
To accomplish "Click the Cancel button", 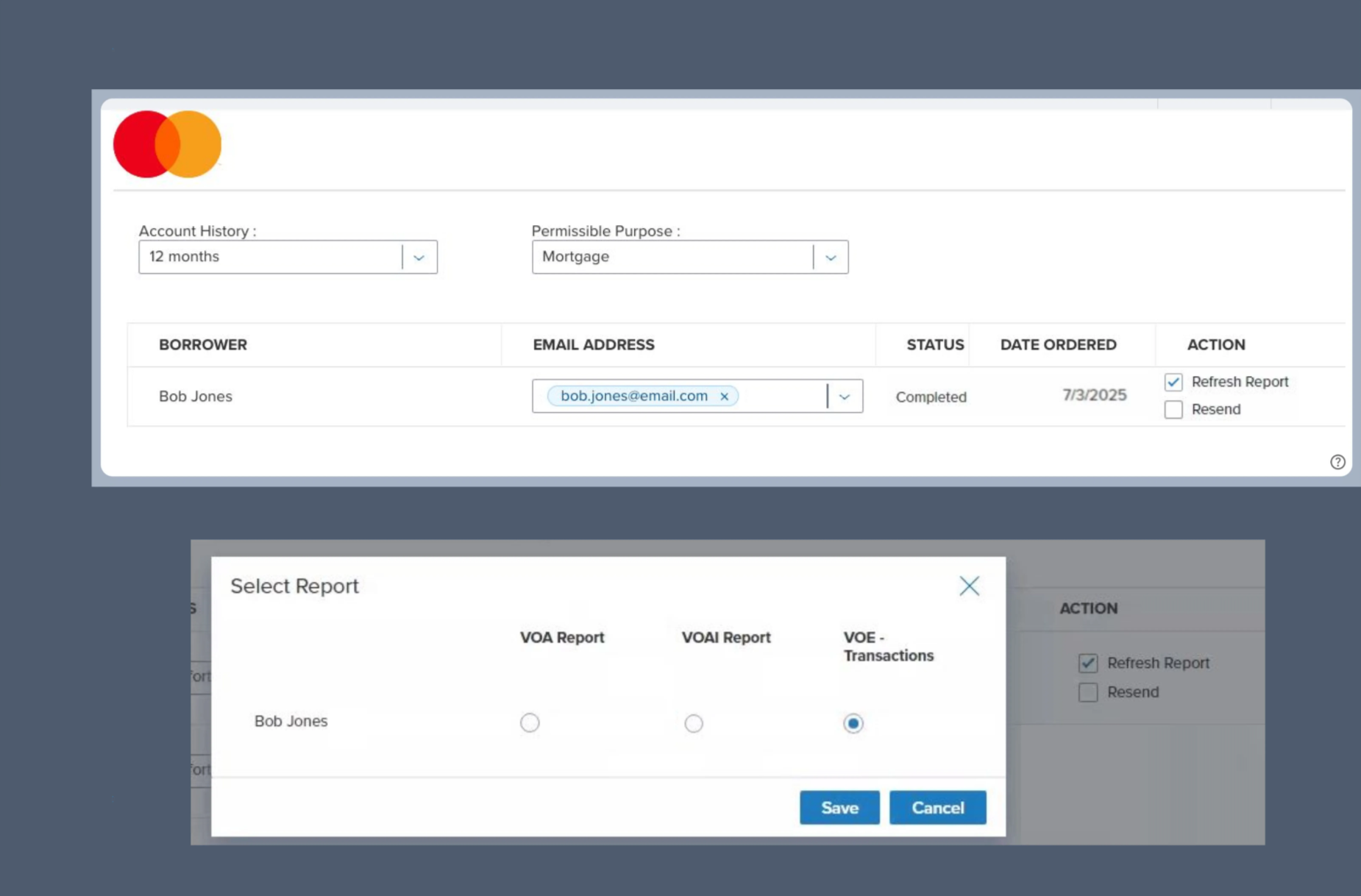I will 937,807.
